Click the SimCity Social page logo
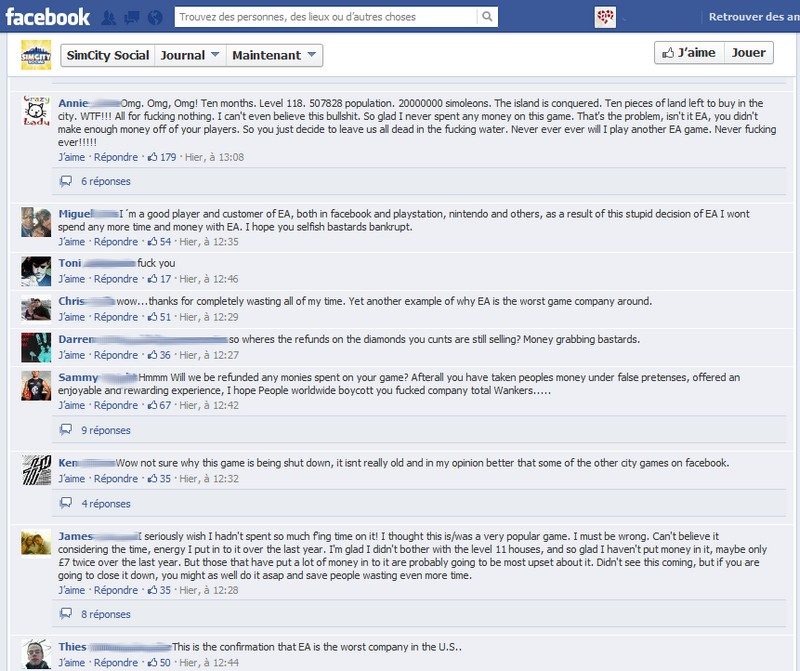The width and height of the screenshot is (800, 671). tap(36, 55)
